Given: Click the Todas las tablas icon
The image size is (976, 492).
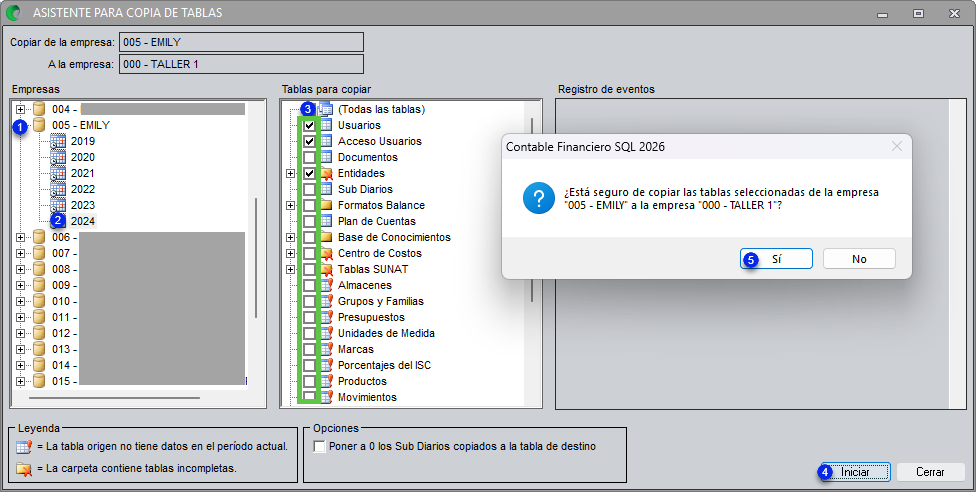Looking at the screenshot, I should [x=326, y=109].
